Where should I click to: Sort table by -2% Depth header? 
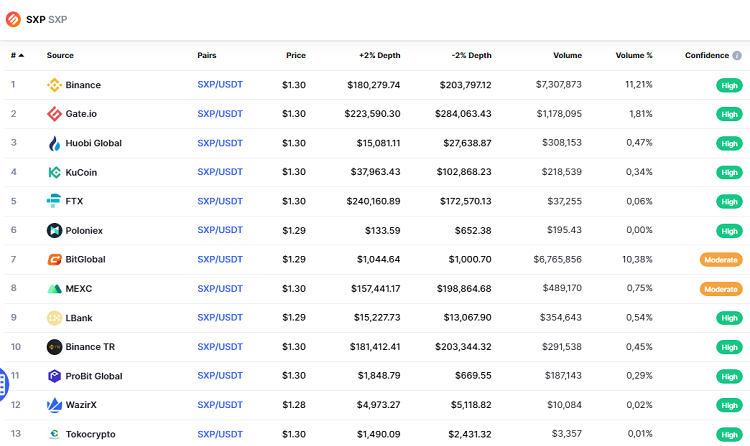[x=472, y=56]
